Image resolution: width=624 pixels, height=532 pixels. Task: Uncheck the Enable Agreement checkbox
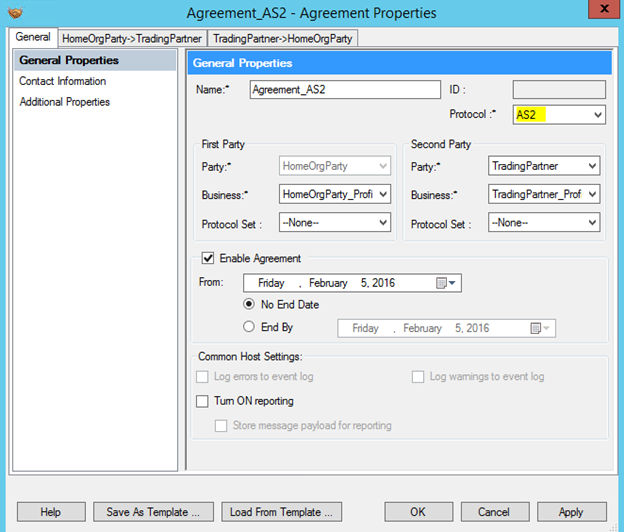[x=208, y=258]
